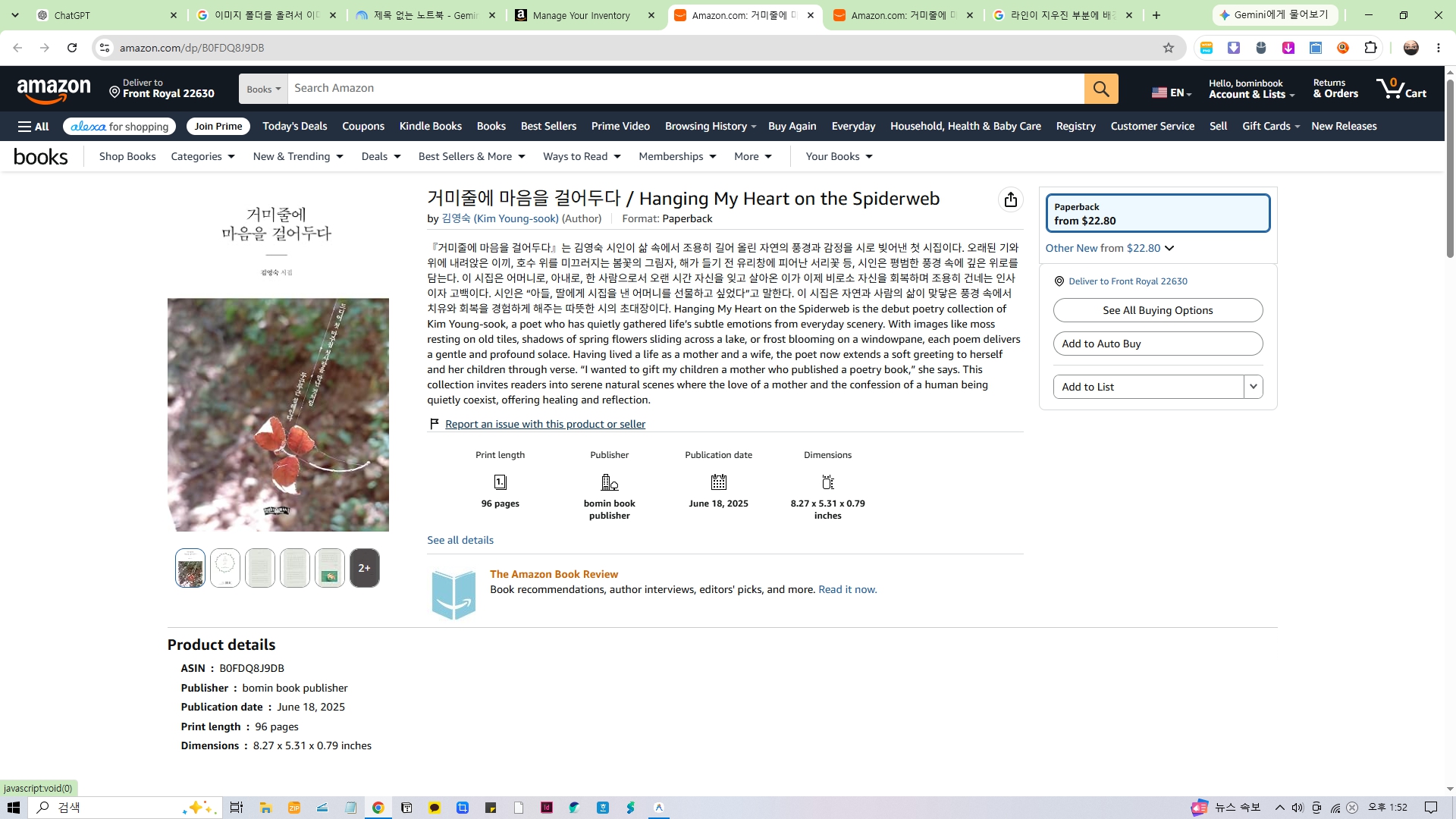Click the orange search magnifier button

(x=1101, y=89)
